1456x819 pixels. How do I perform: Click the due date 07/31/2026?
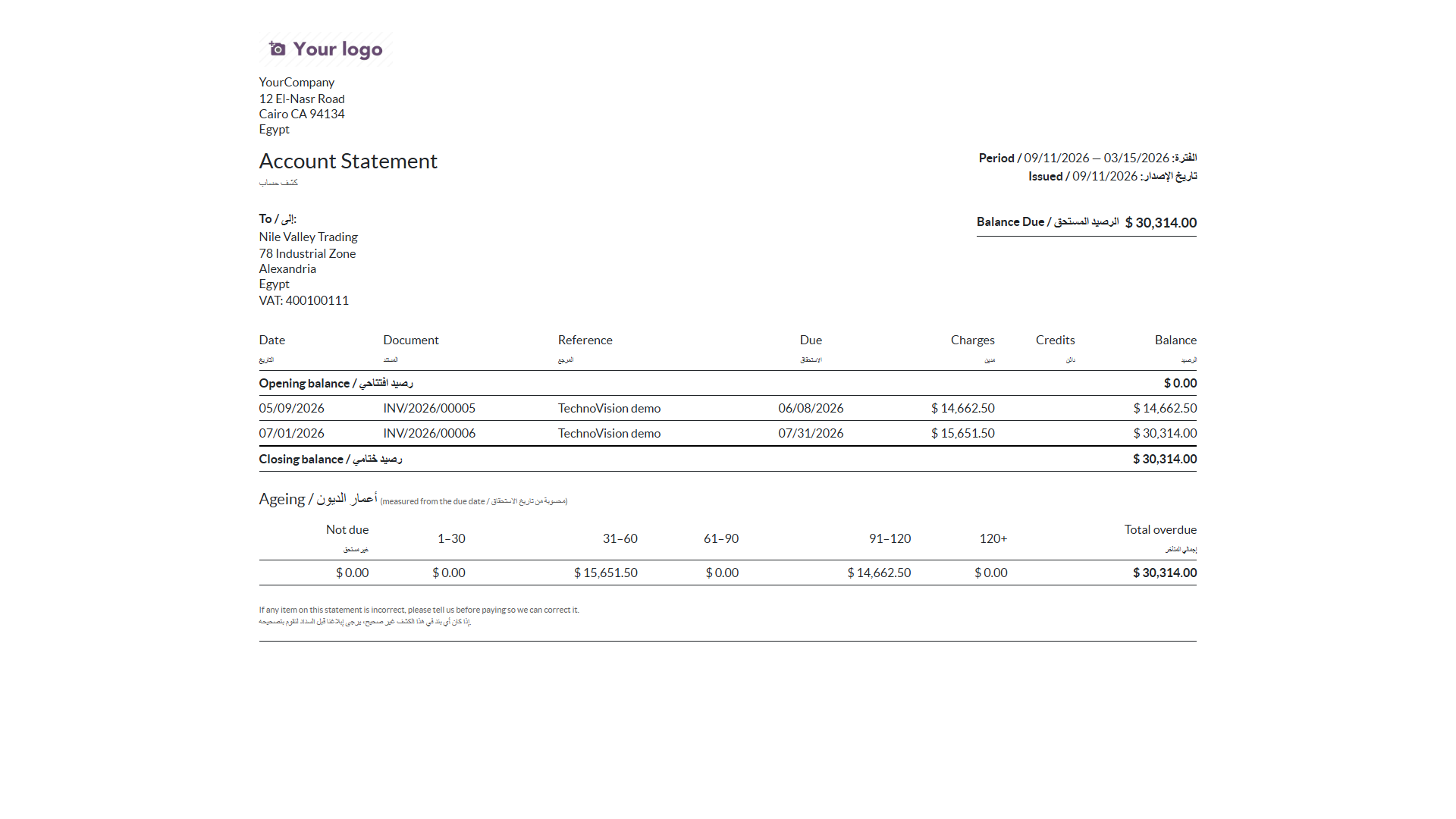point(811,433)
